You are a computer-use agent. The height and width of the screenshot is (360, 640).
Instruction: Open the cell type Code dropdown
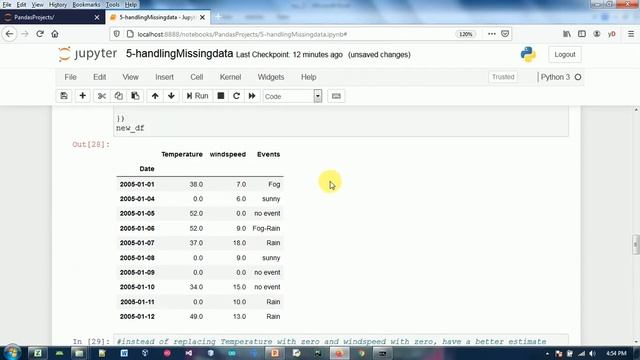tap(293, 96)
